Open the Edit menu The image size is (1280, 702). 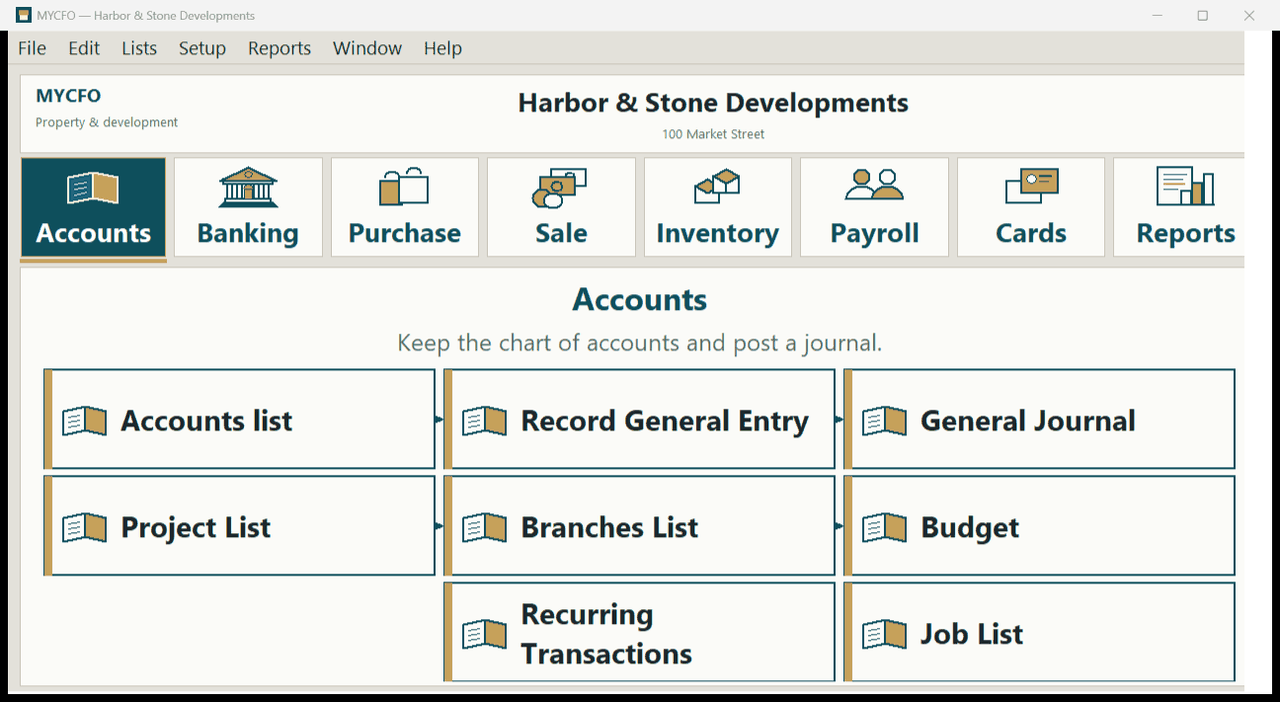coord(84,48)
